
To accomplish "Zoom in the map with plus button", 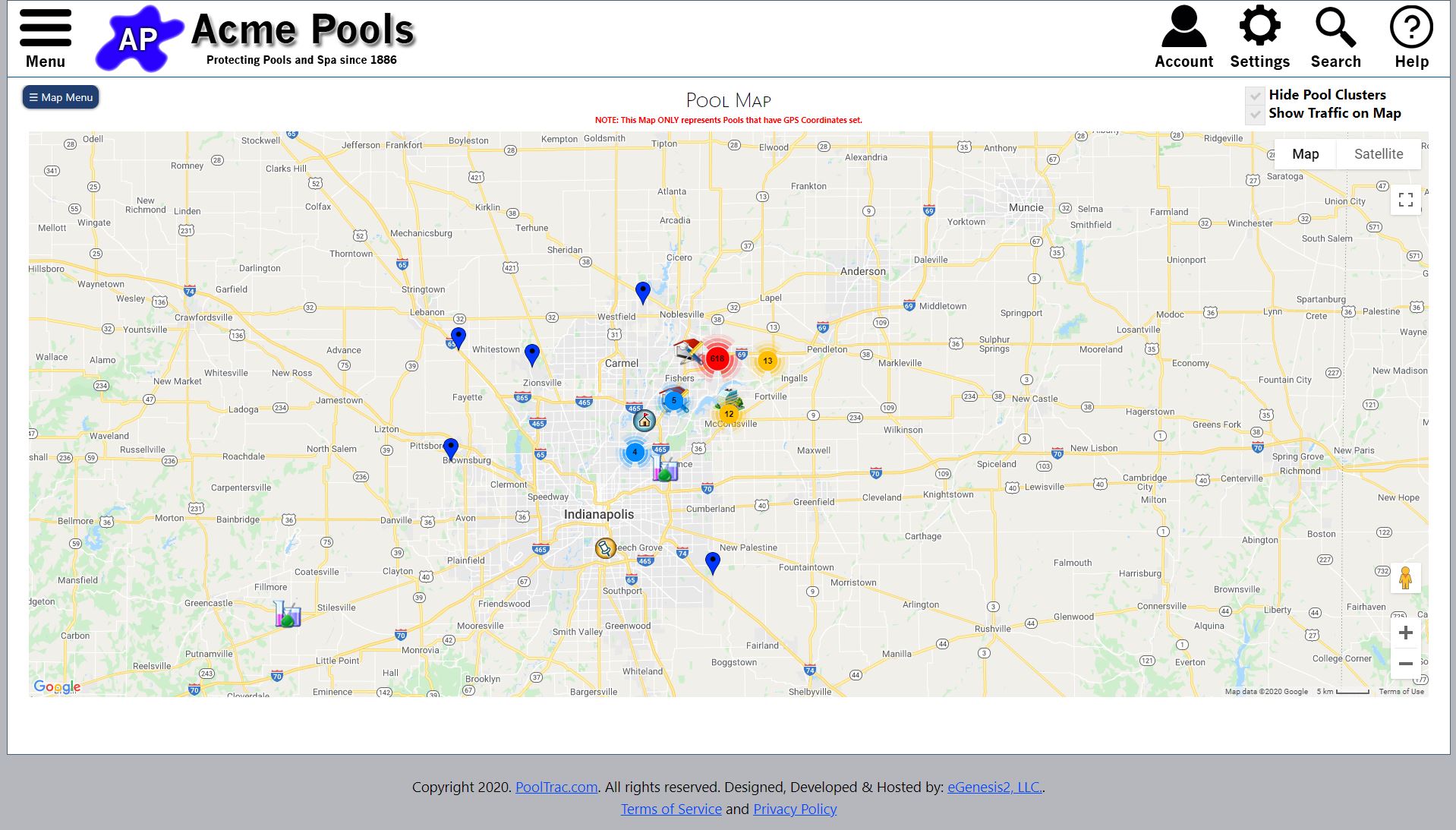I will pos(1406,633).
